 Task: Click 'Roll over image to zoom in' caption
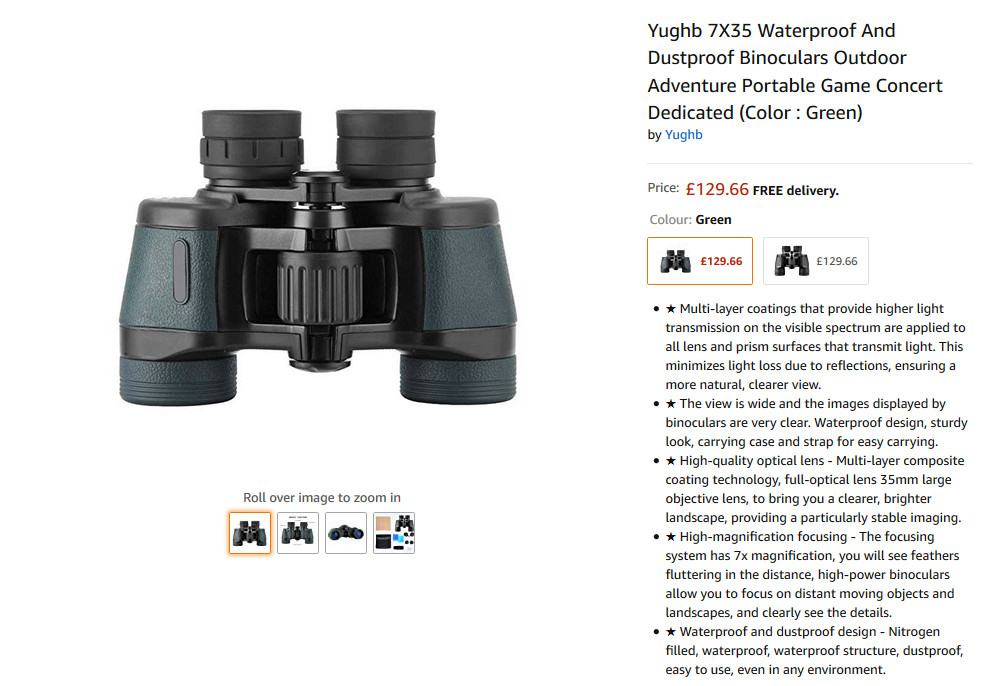pyautogui.click(x=322, y=498)
